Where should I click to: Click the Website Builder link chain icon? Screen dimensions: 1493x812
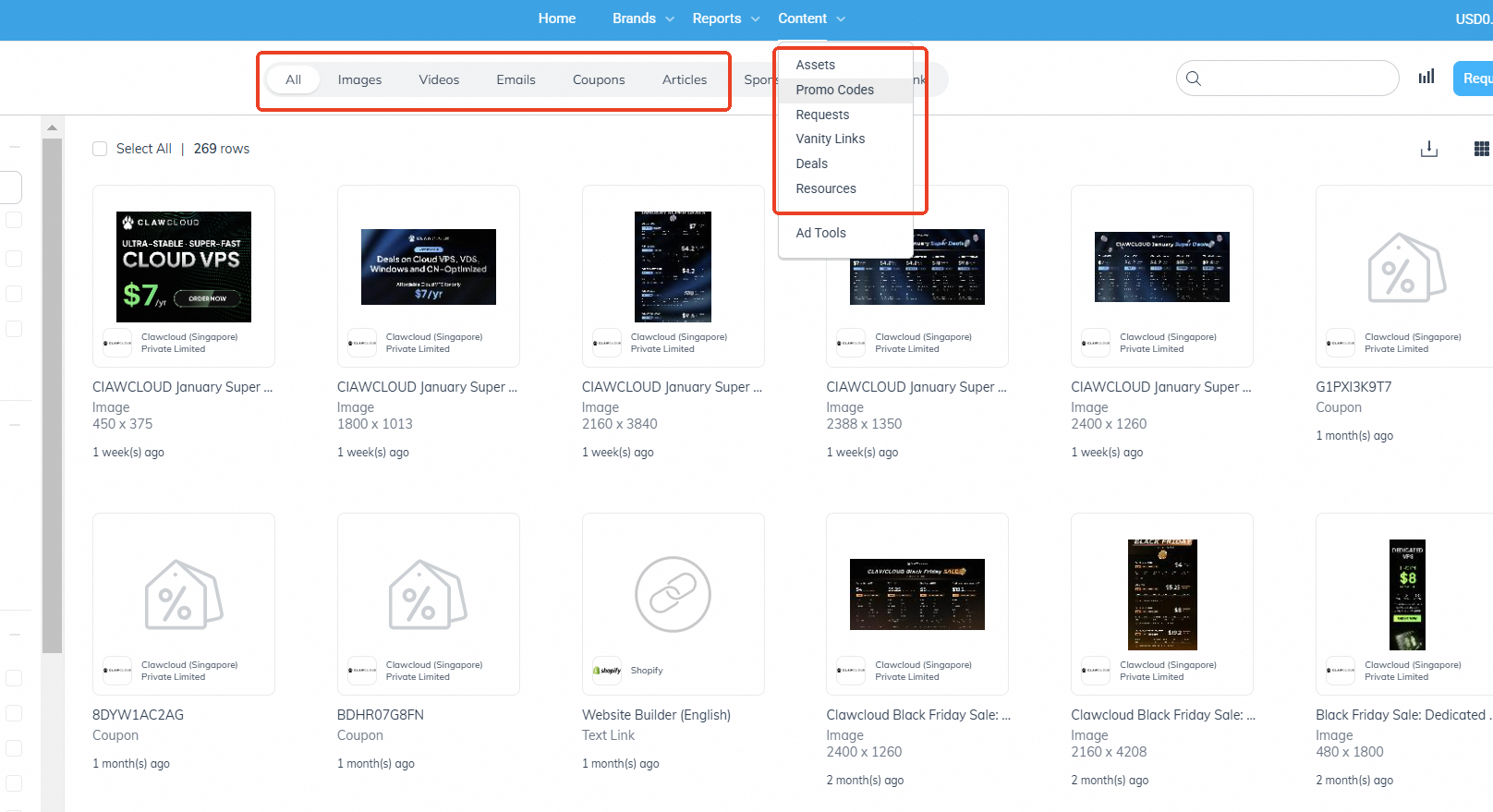[673, 594]
